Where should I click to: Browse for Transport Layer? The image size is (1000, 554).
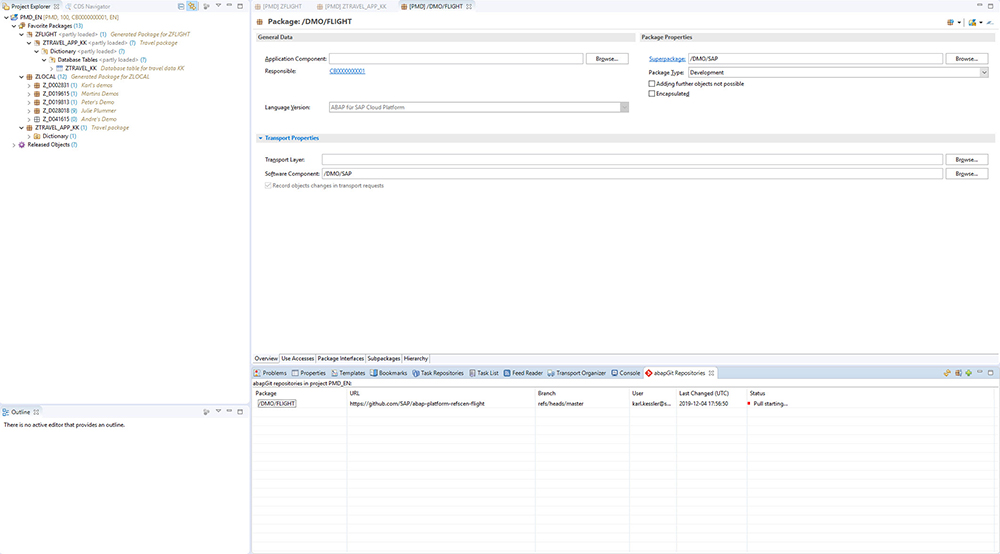(966, 159)
